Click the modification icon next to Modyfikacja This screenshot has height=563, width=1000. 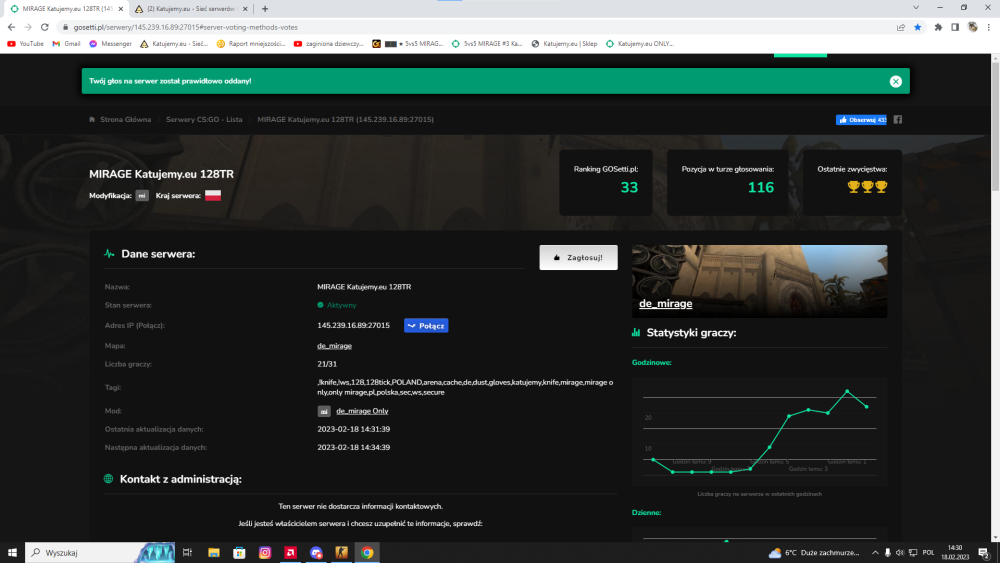point(142,196)
